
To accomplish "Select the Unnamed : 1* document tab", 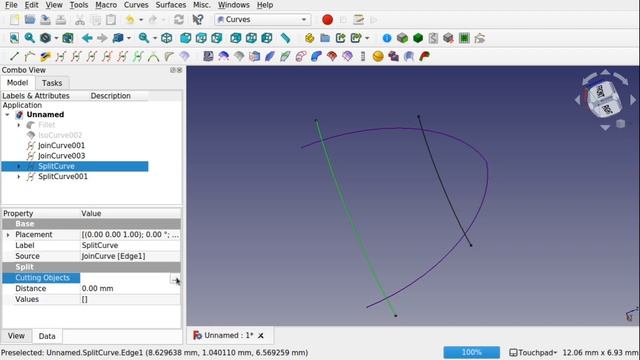I will 229,336.
